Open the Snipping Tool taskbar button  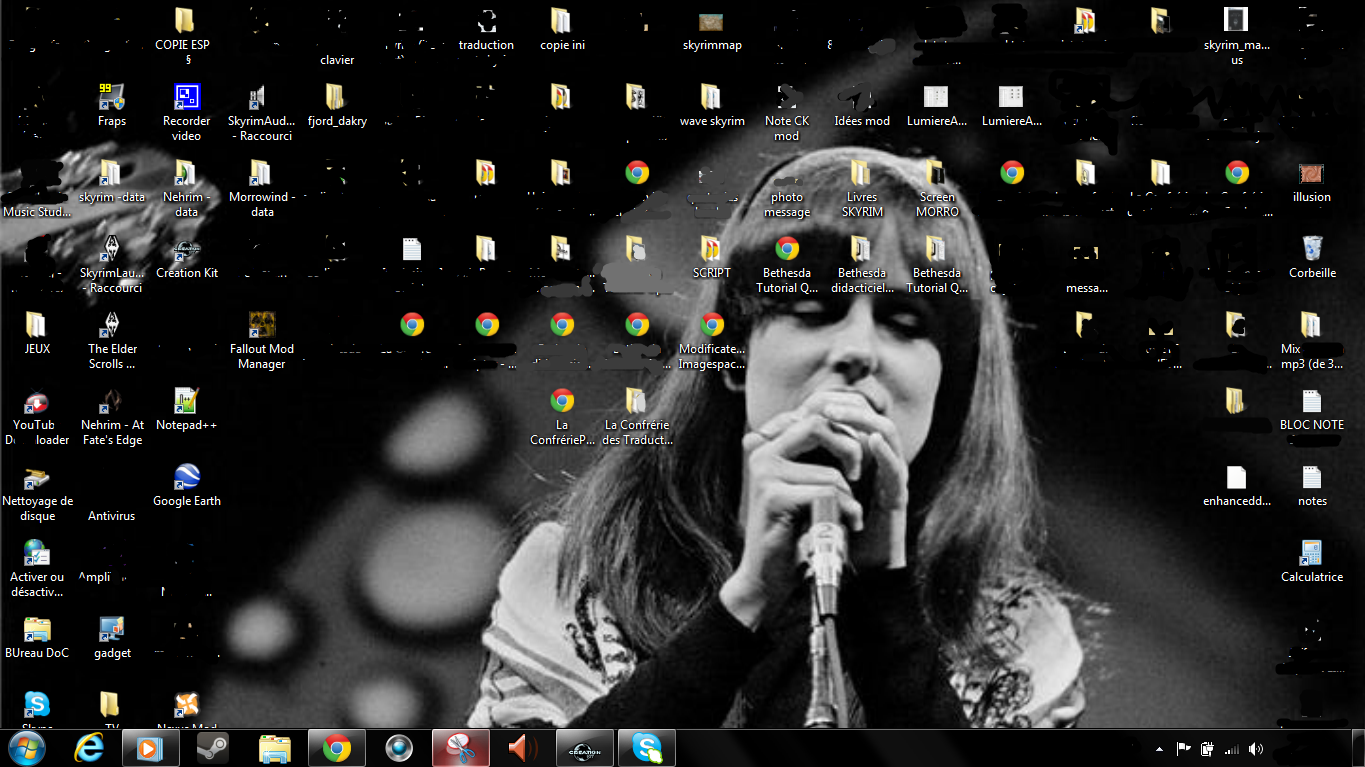point(460,748)
